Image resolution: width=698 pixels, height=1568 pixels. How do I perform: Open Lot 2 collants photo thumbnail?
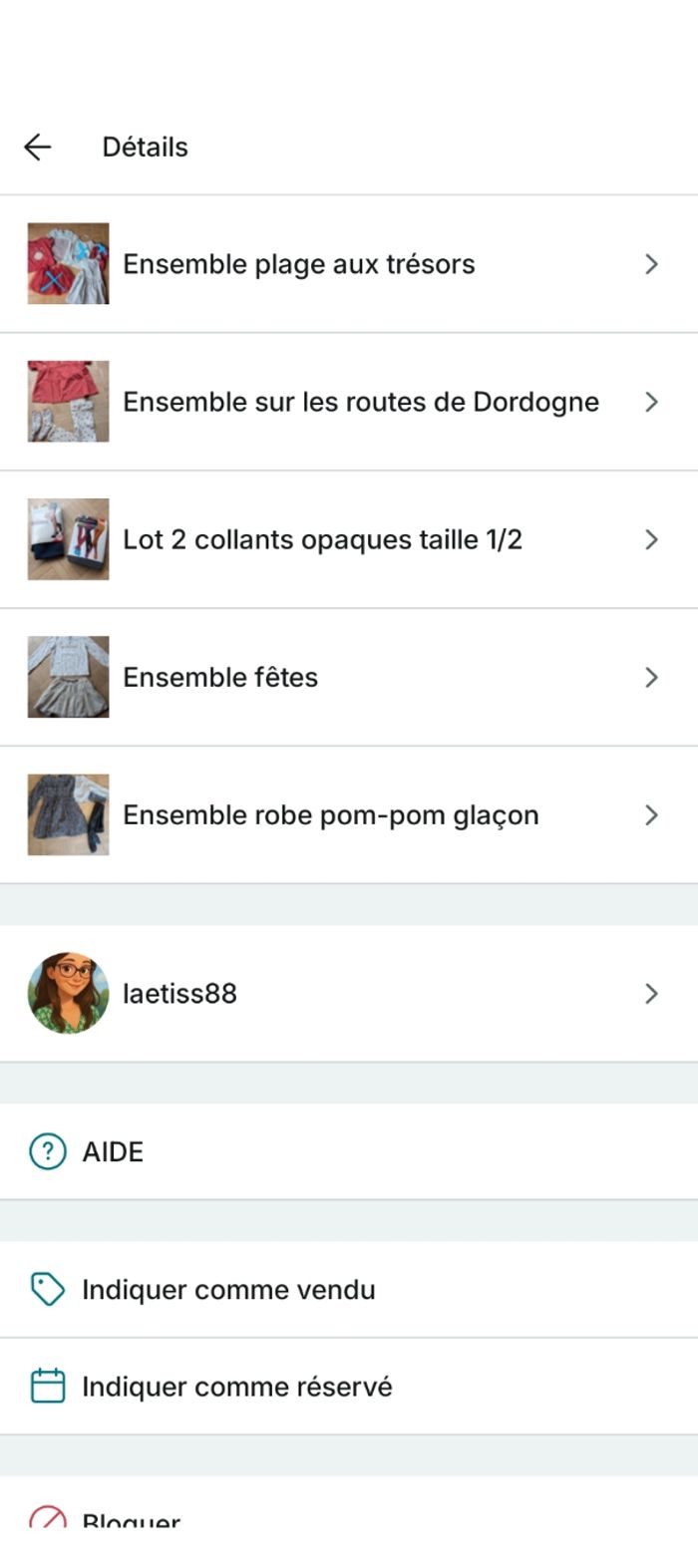coord(68,539)
